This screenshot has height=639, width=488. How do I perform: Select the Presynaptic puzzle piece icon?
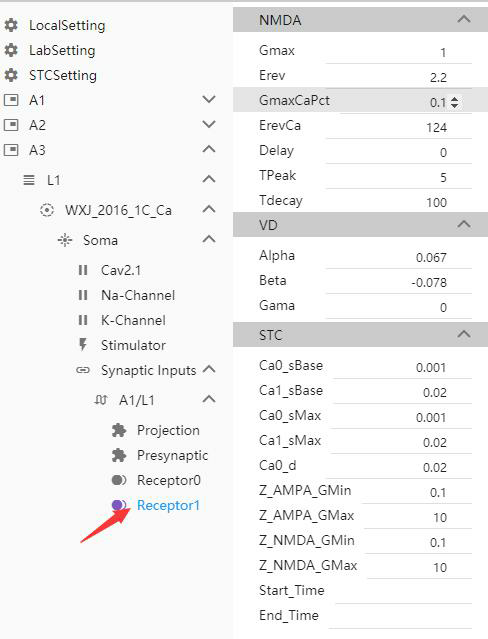click(119, 455)
